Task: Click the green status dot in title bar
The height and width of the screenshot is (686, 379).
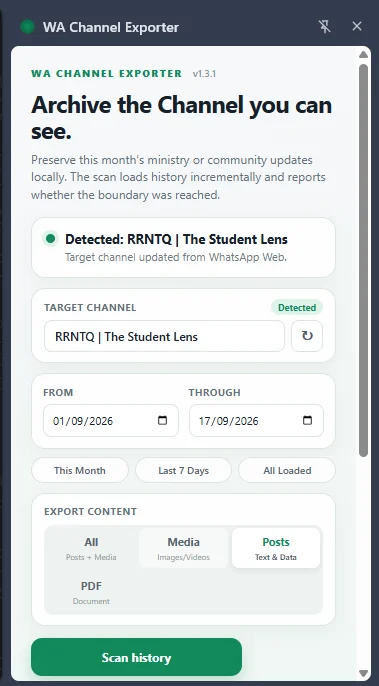Action: pos(28,27)
